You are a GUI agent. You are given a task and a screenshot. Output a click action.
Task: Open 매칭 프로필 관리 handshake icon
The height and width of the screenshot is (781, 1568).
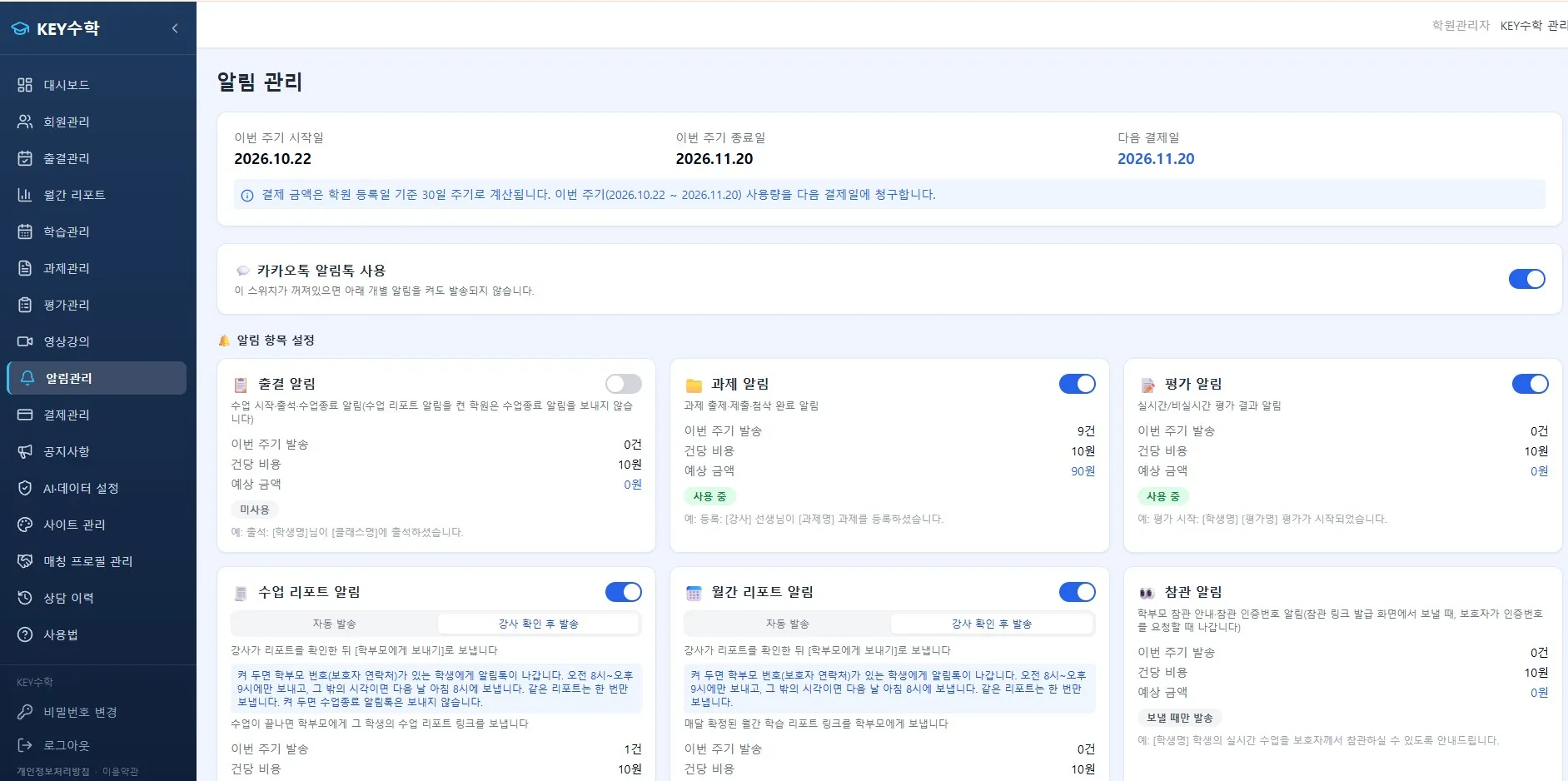[x=25, y=561]
